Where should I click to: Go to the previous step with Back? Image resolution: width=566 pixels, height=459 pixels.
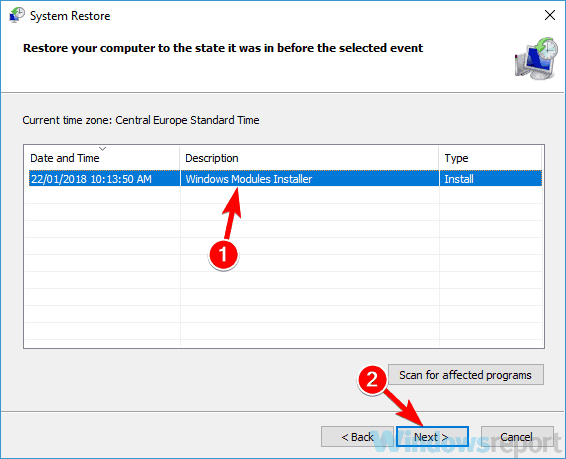357,437
